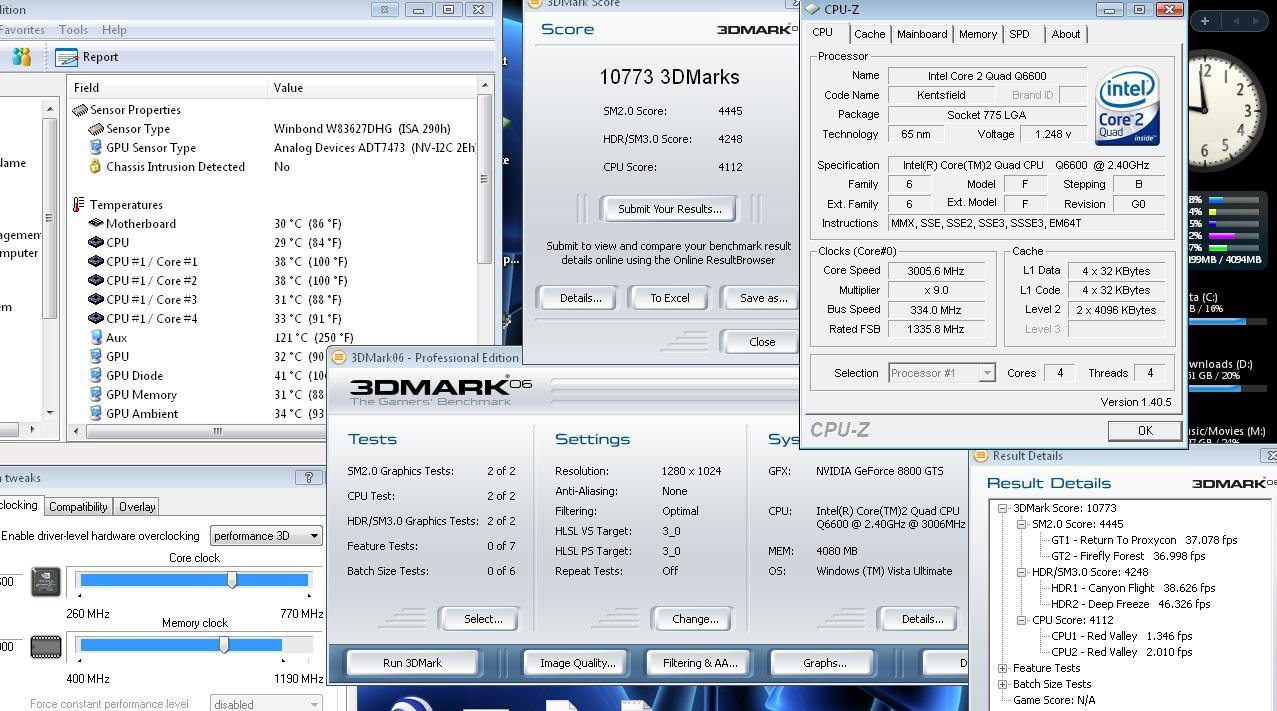Click the CPU #1 / Core #2 icon
Viewport: 1277px width, 711px height.
96,281
